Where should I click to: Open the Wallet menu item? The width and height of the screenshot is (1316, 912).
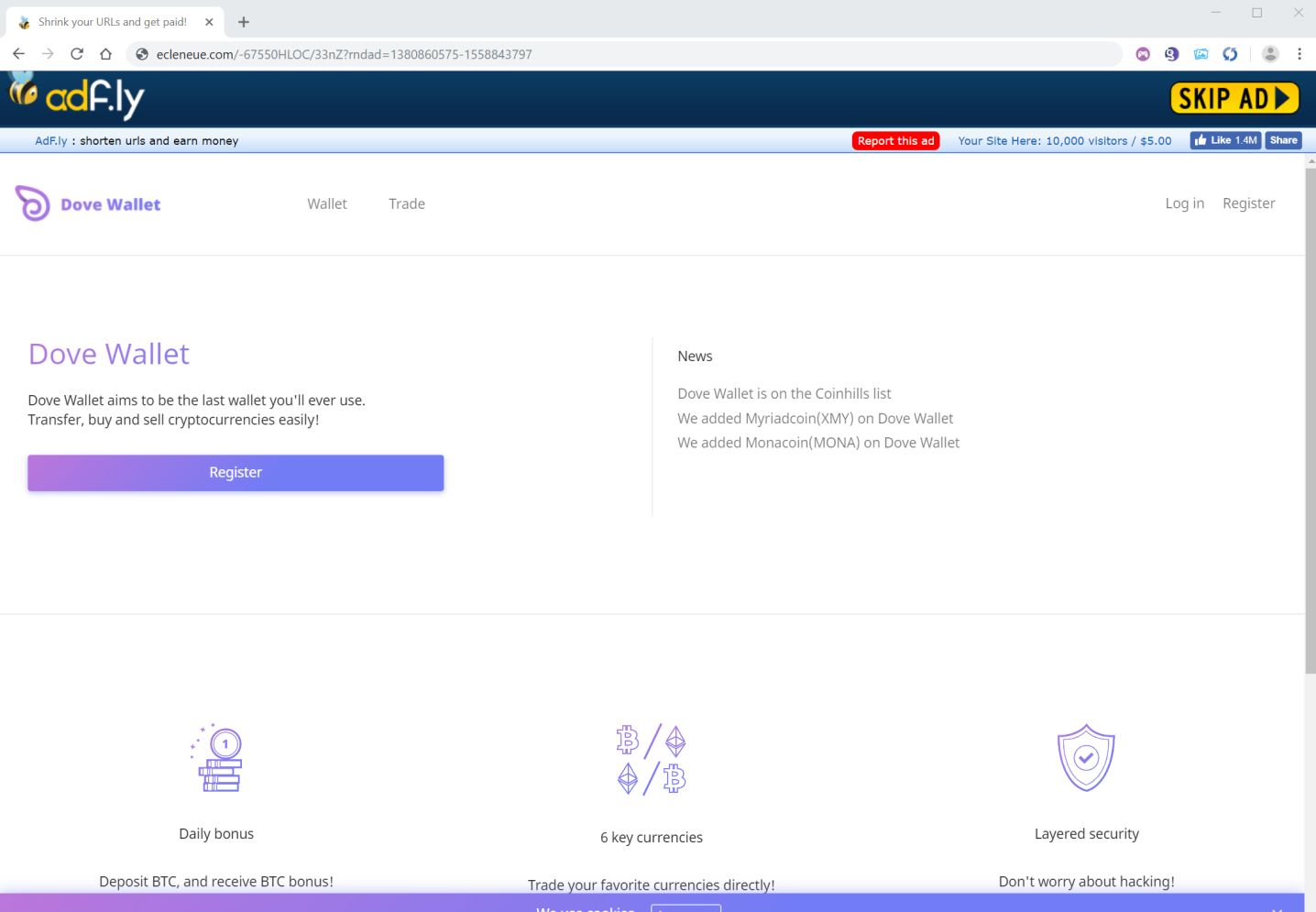tap(327, 203)
